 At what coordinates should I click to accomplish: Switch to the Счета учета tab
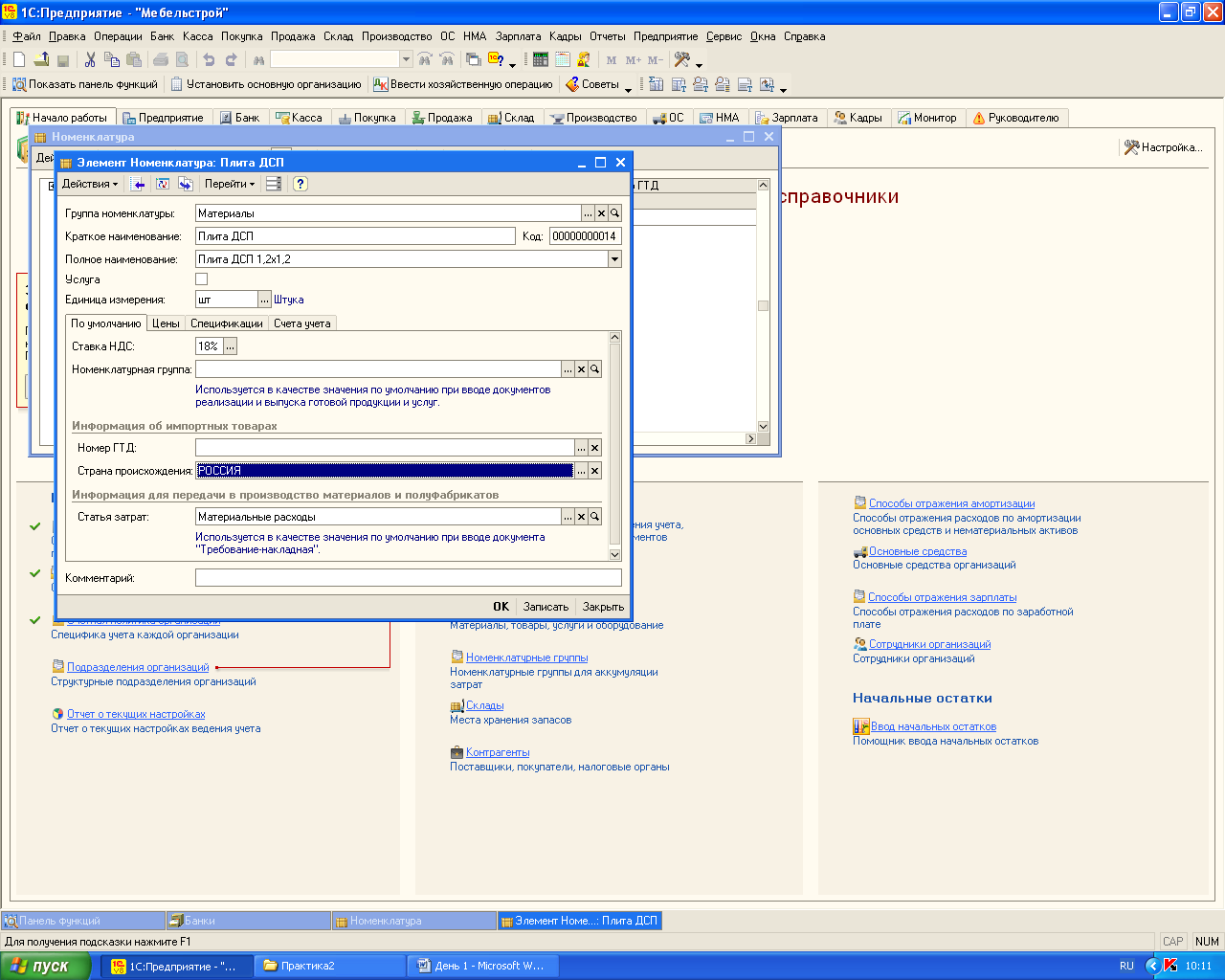302,323
